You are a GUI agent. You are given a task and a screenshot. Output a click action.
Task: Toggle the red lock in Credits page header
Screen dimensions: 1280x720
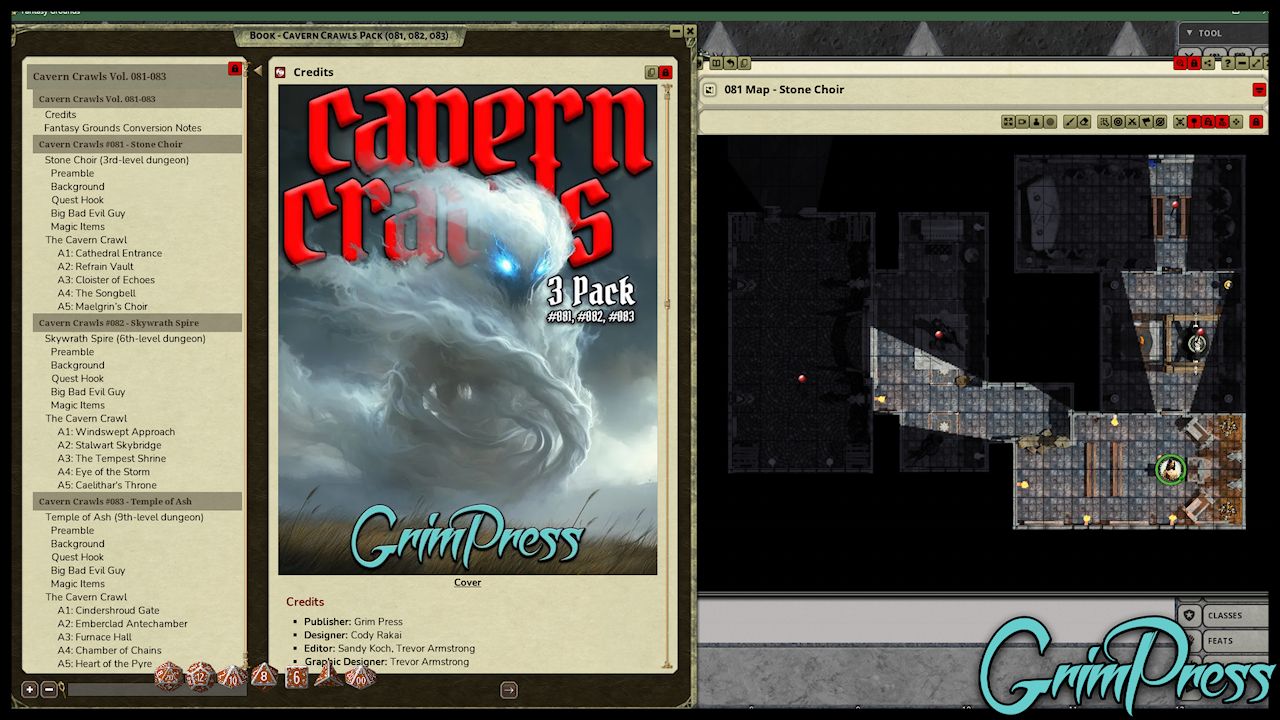[665, 72]
